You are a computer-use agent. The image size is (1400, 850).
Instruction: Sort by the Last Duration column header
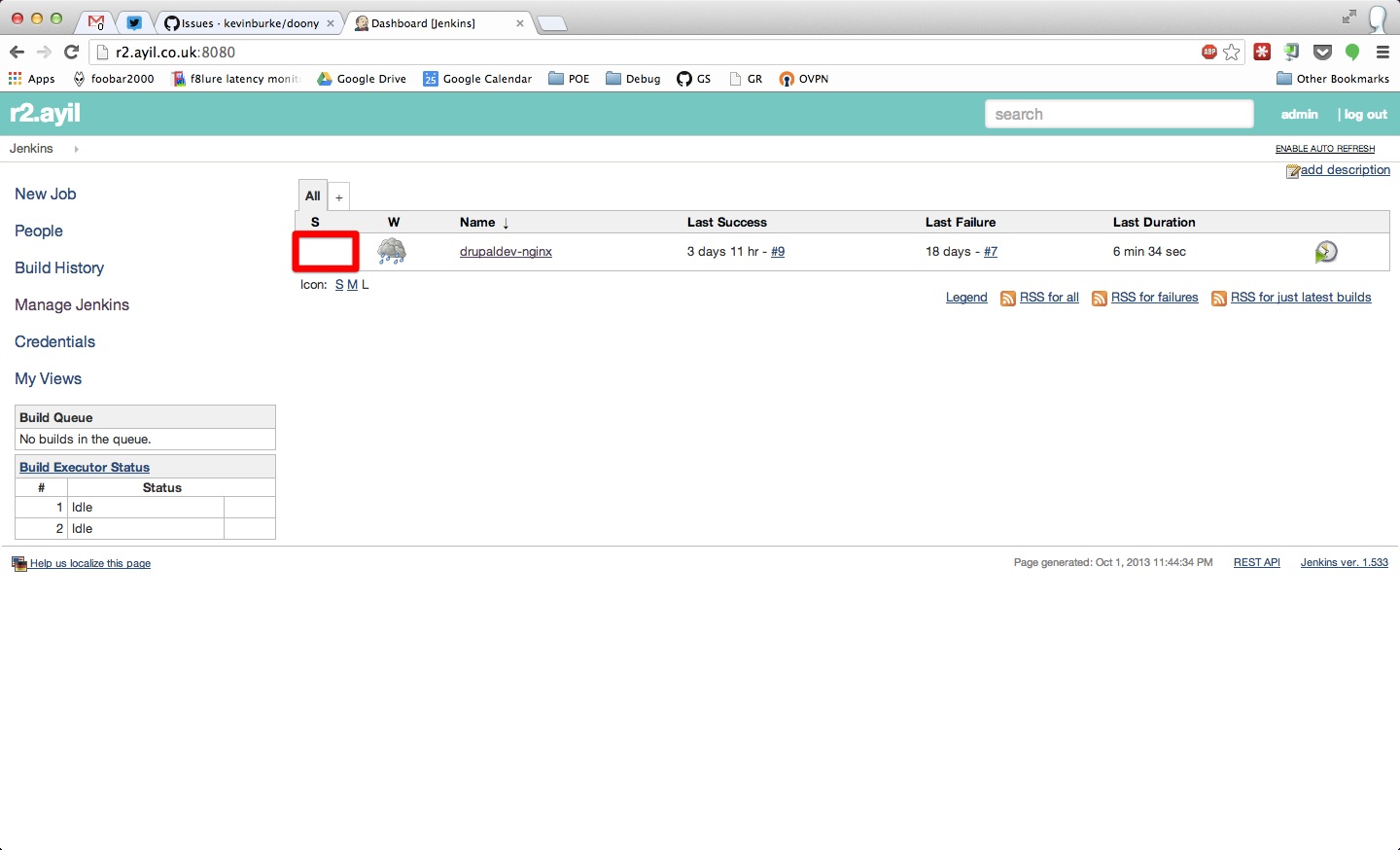(x=1154, y=223)
